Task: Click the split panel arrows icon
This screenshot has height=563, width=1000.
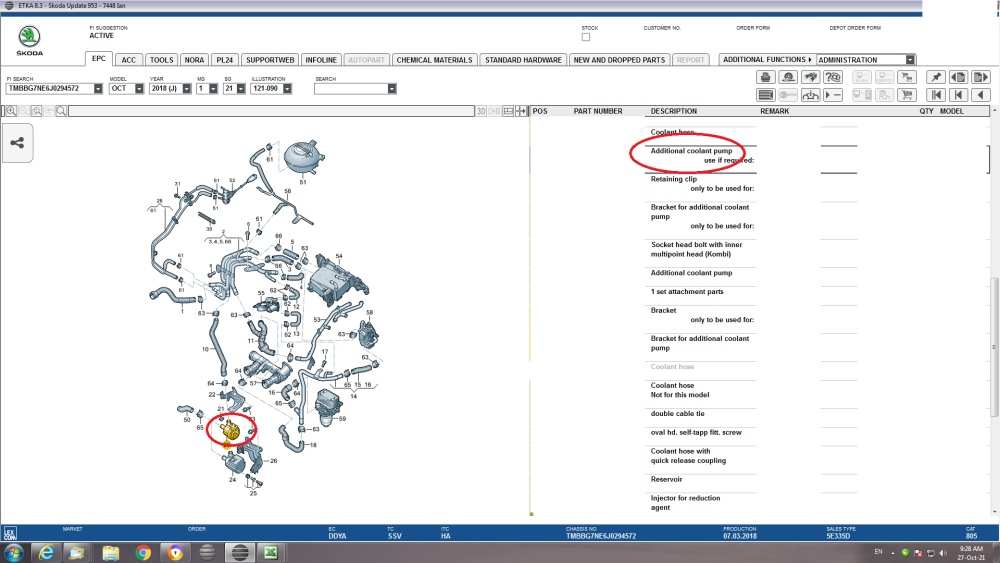Action: tap(520, 111)
